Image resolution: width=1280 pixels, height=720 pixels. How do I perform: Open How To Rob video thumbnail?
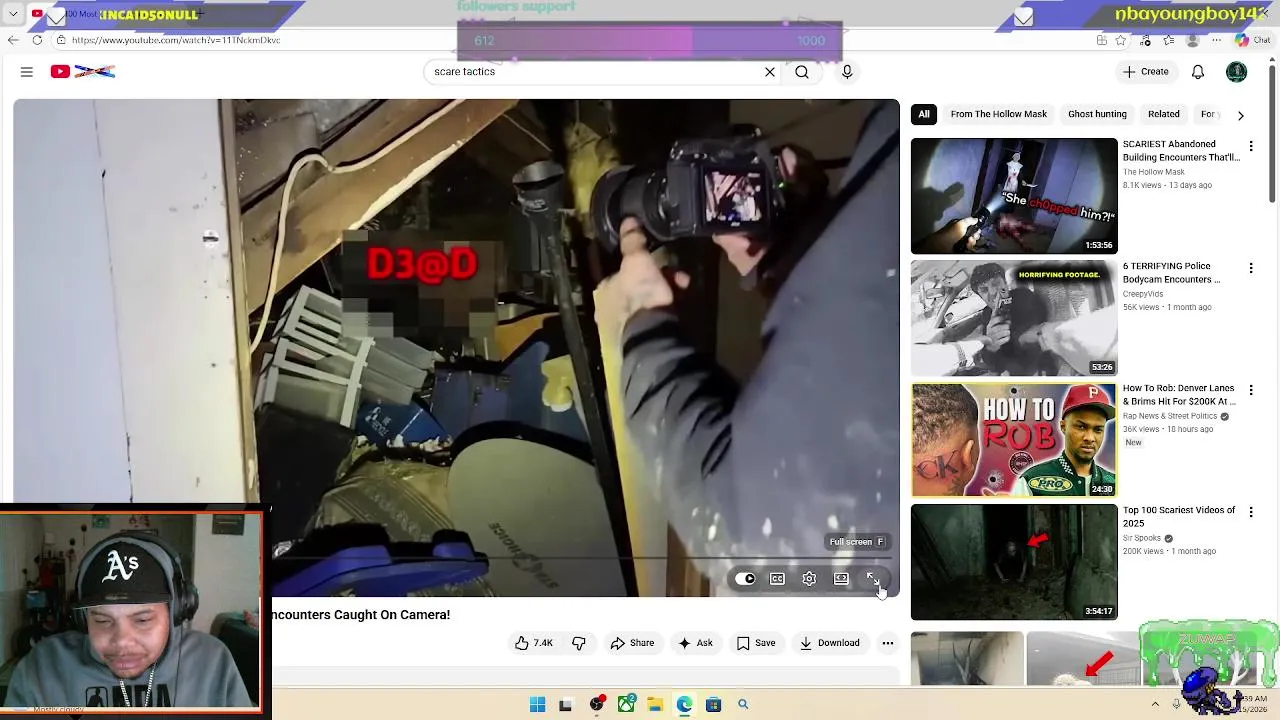1014,440
